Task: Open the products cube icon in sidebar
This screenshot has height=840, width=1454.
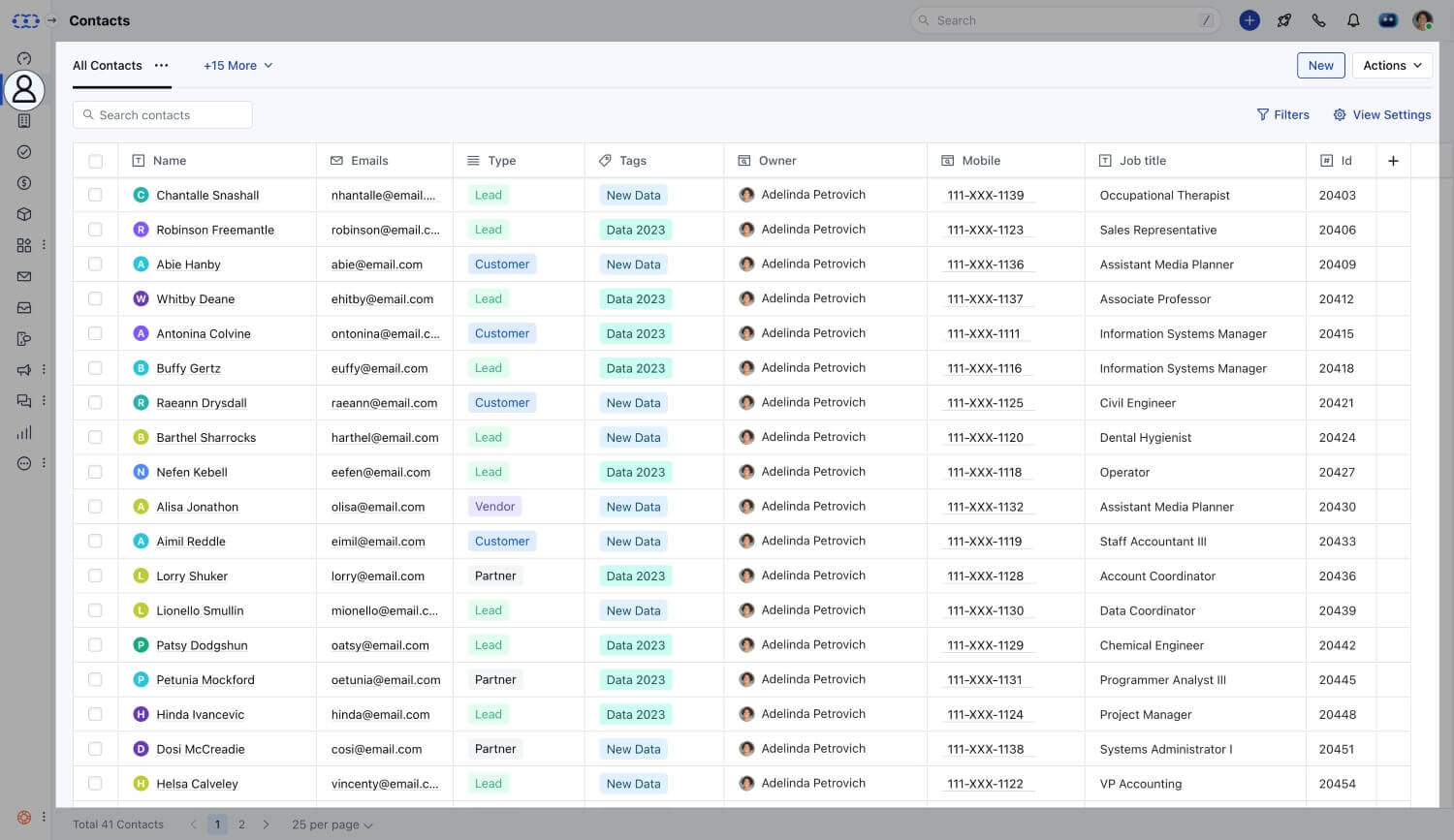Action: [x=24, y=214]
